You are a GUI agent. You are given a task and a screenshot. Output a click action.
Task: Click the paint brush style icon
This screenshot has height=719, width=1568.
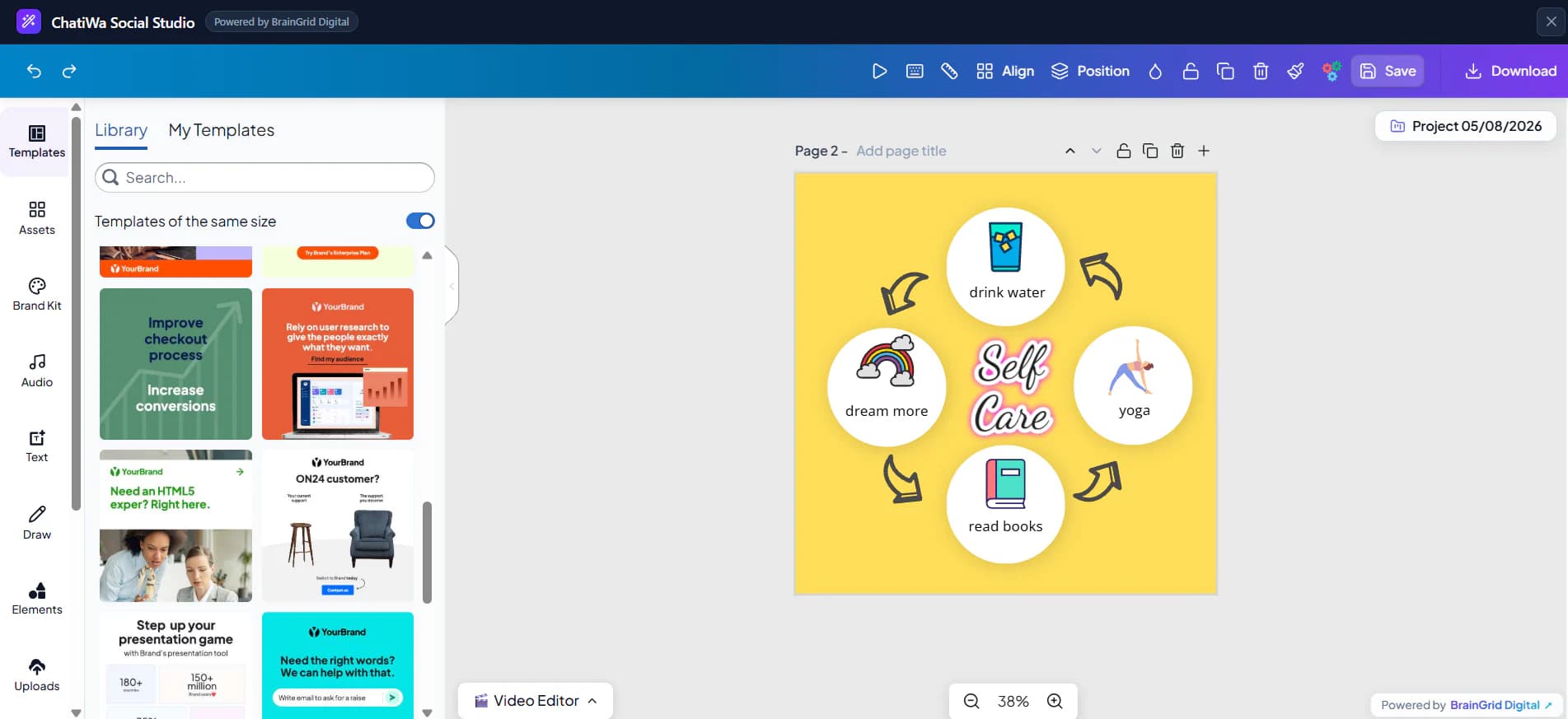coord(1296,71)
